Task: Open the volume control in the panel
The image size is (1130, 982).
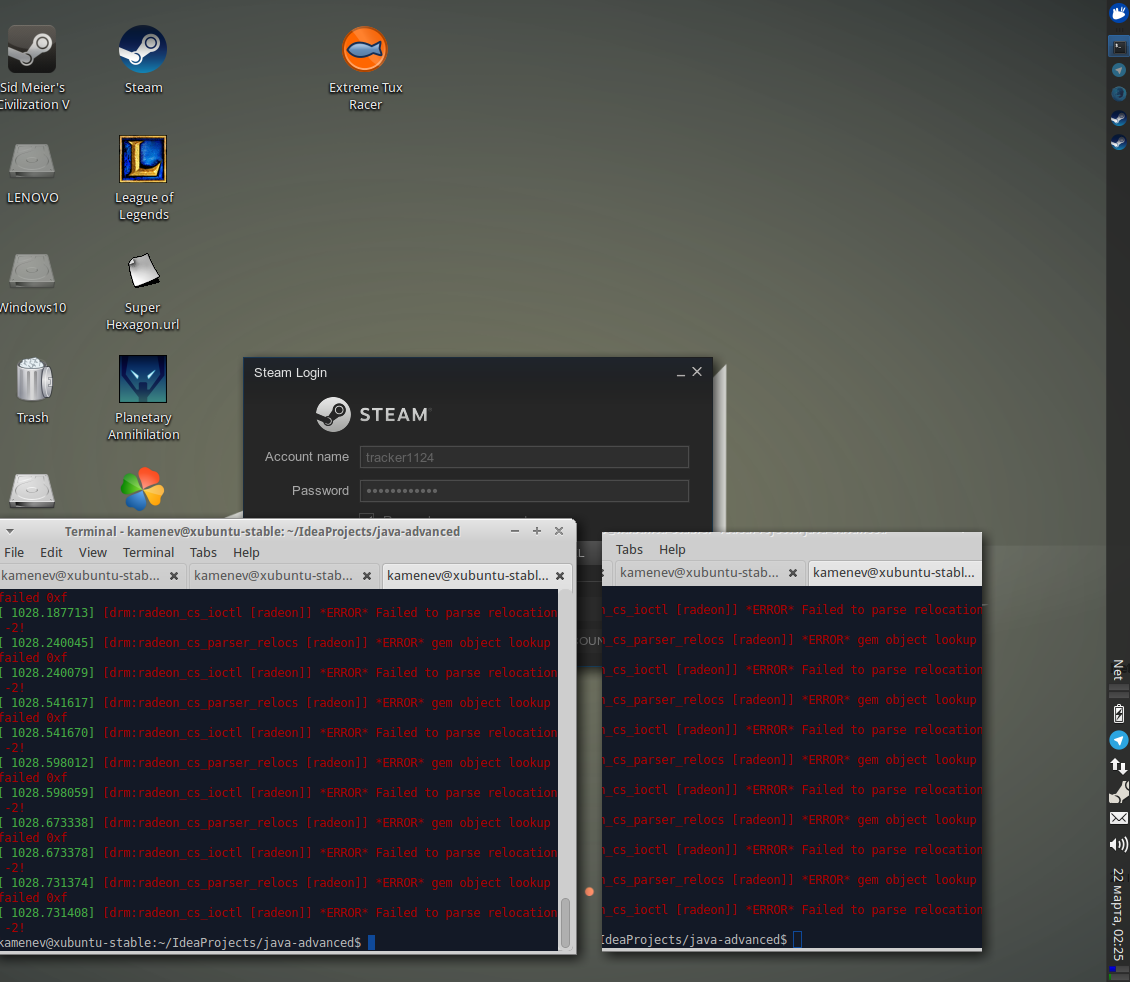Action: 1119,844
